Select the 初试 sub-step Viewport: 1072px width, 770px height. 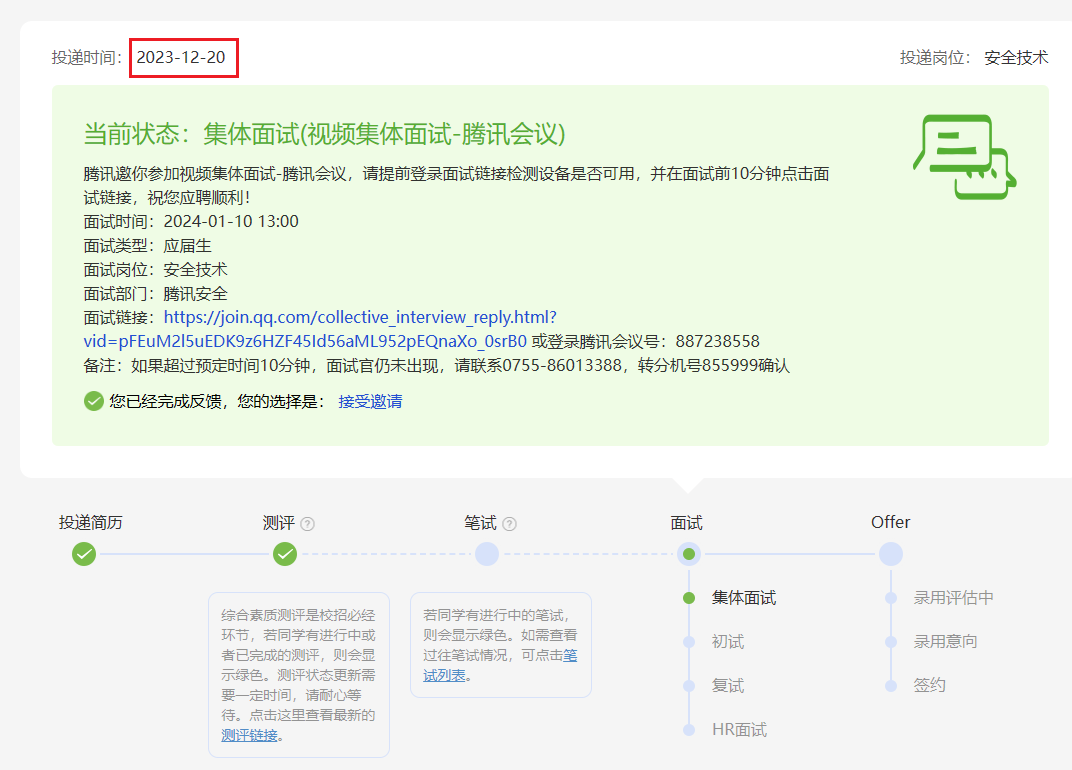[x=727, y=641]
